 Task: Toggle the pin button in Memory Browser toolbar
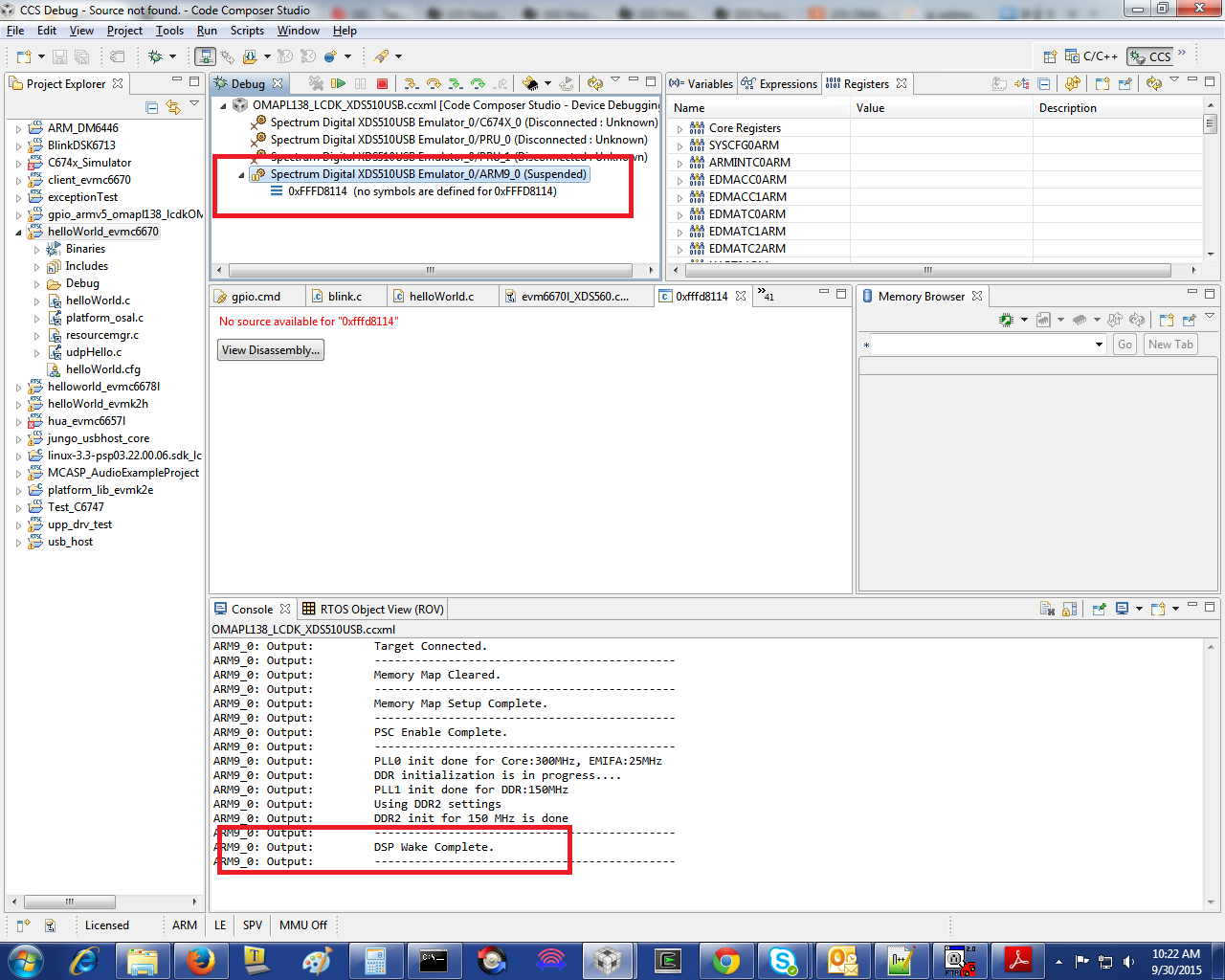click(x=1189, y=320)
